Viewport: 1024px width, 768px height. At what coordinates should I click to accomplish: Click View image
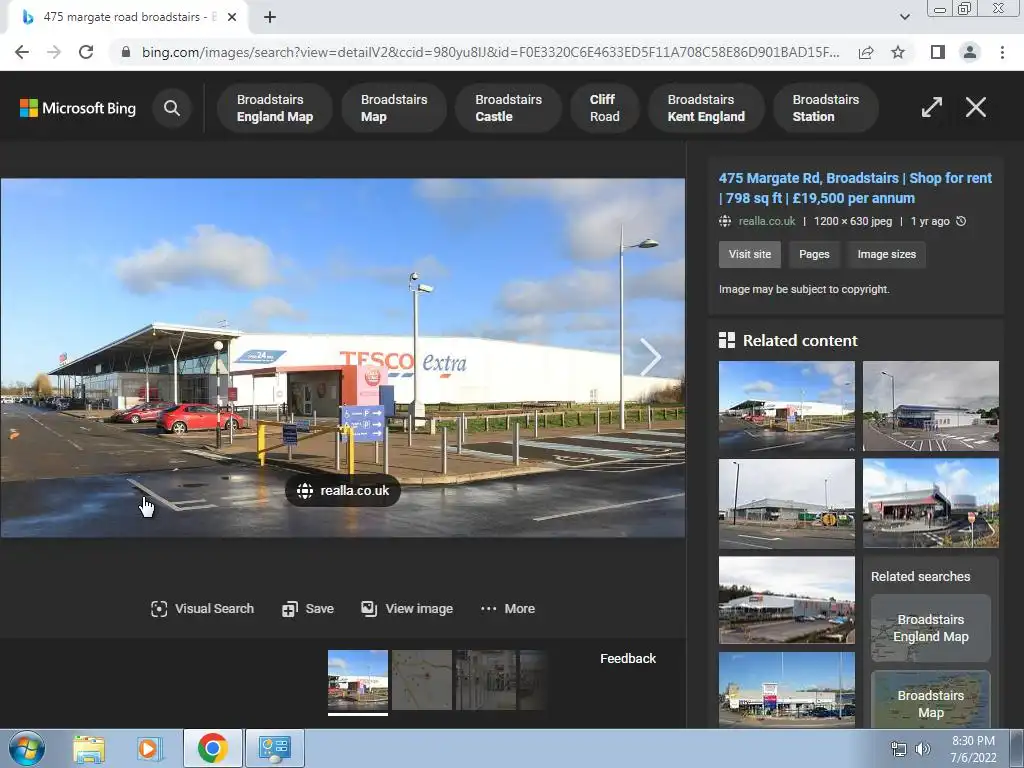click(x=407, y=609)
